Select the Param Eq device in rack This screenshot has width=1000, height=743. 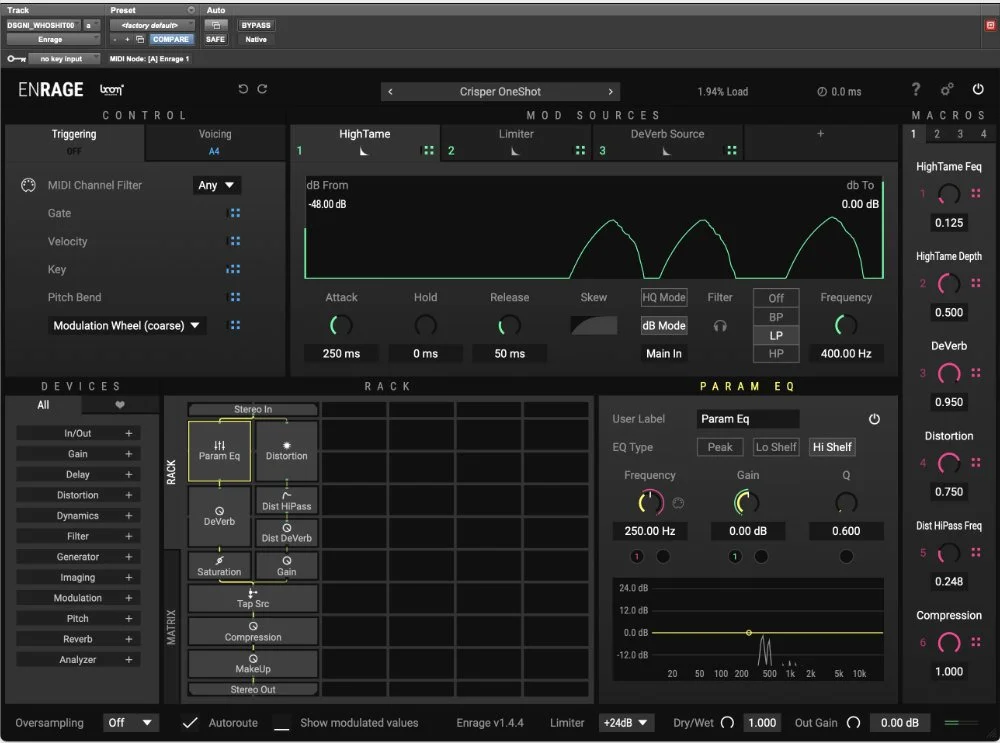click(x=219, y=451)
